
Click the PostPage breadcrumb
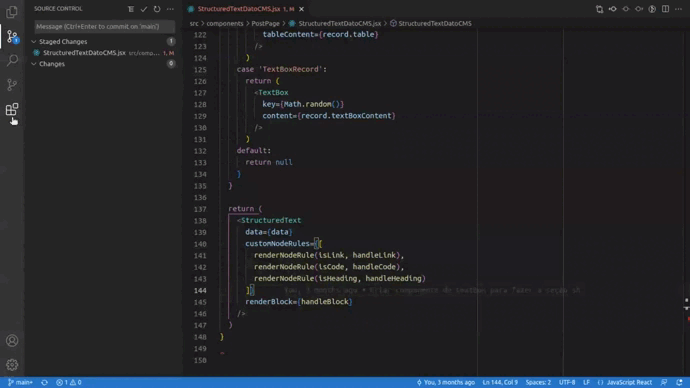265,23
